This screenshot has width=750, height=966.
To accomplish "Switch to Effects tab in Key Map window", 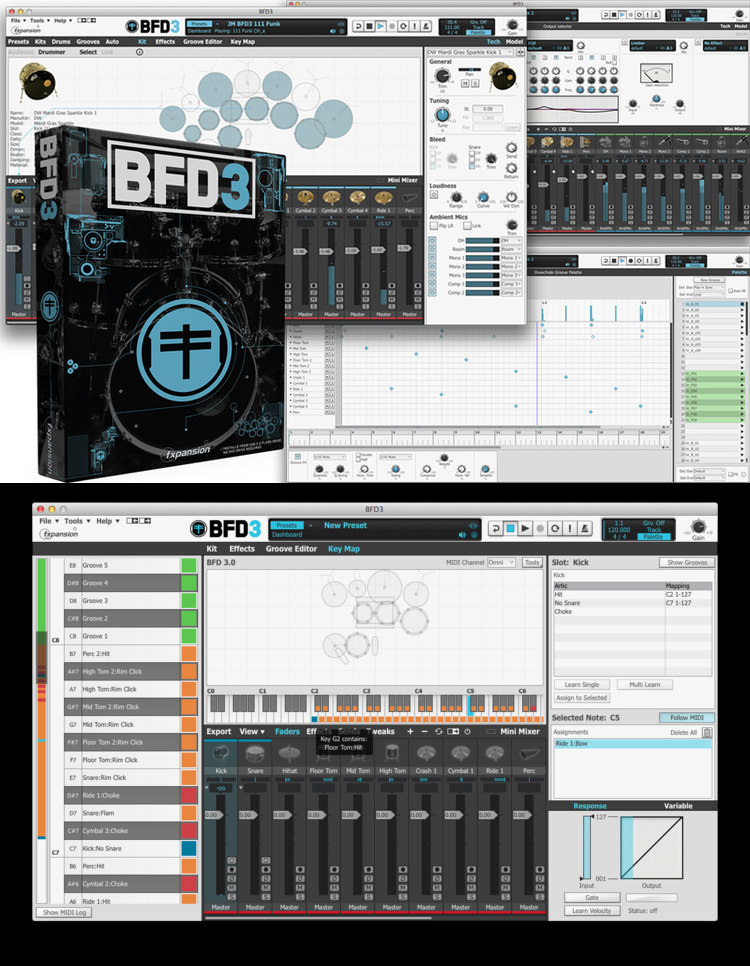I will coord(242,548).
